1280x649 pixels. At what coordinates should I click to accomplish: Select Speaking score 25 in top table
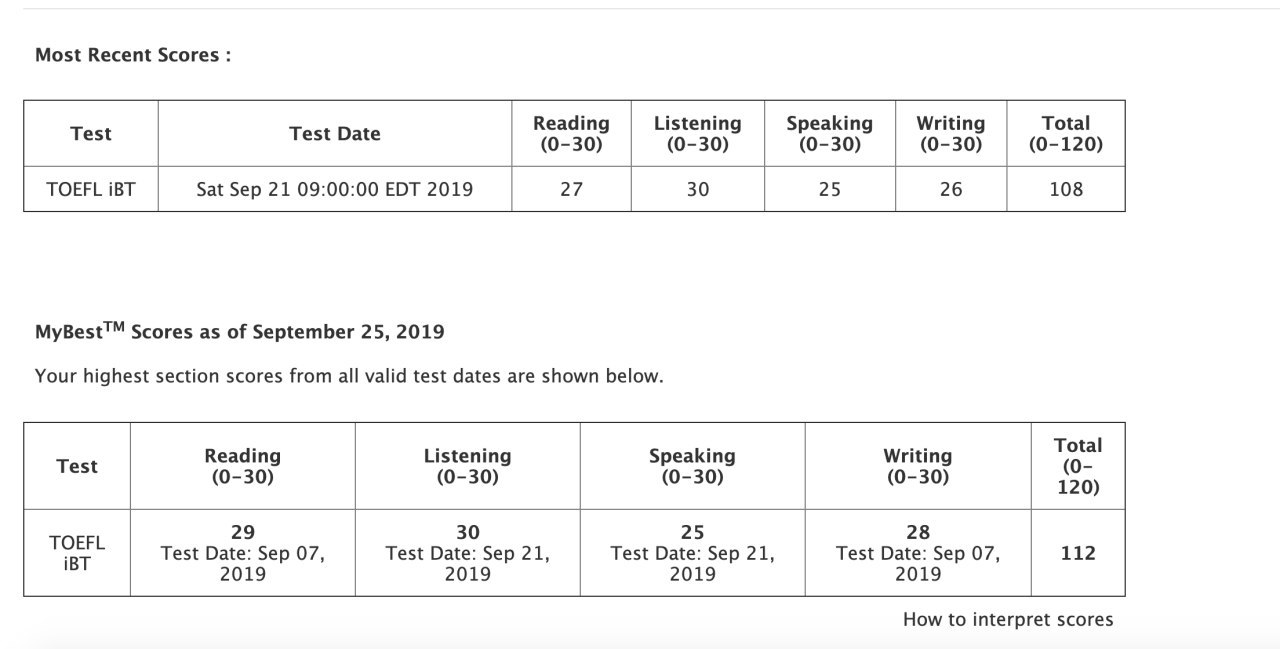[x=830, y=189]
